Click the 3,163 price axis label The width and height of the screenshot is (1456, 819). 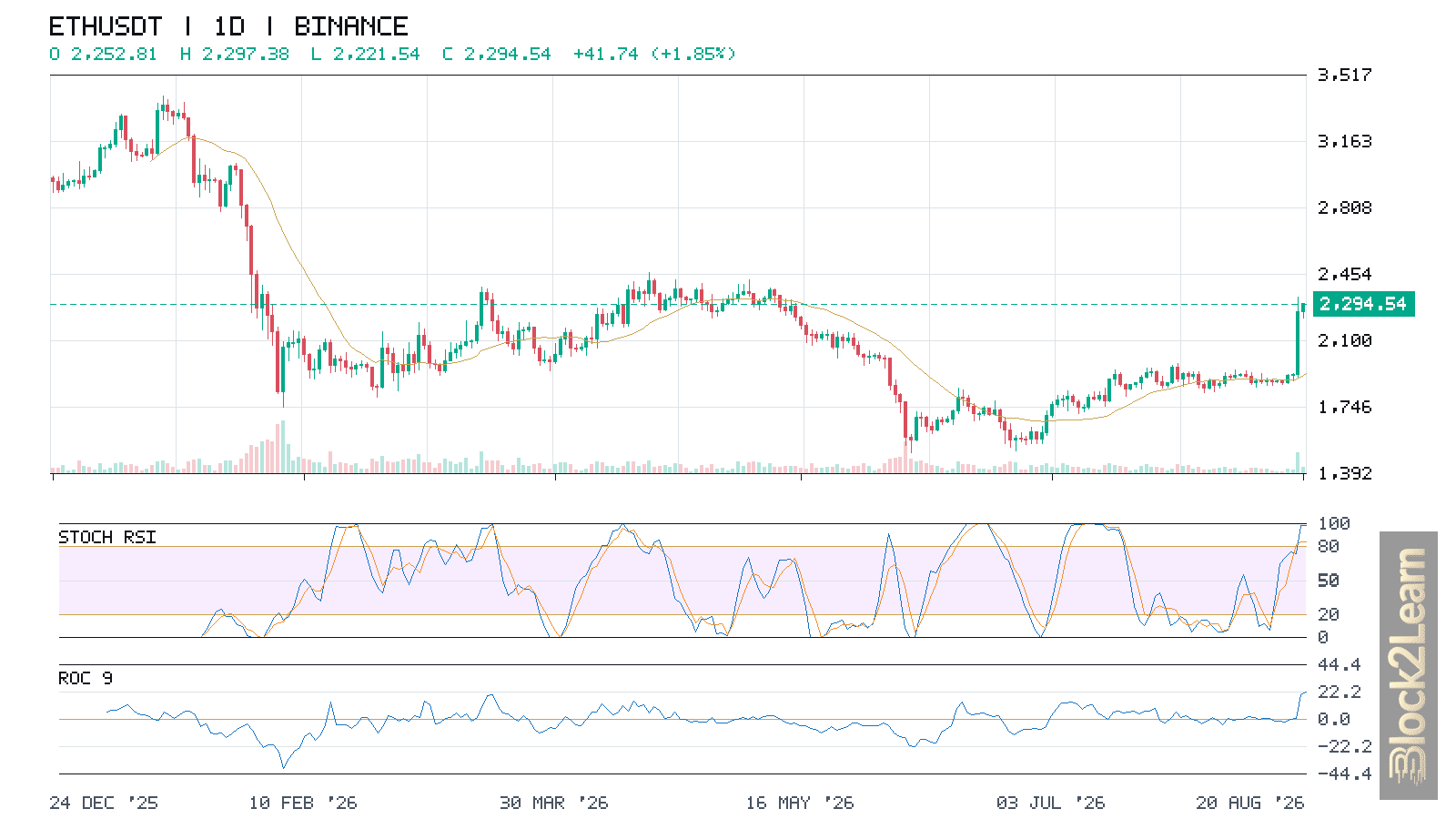point(1344,141)
